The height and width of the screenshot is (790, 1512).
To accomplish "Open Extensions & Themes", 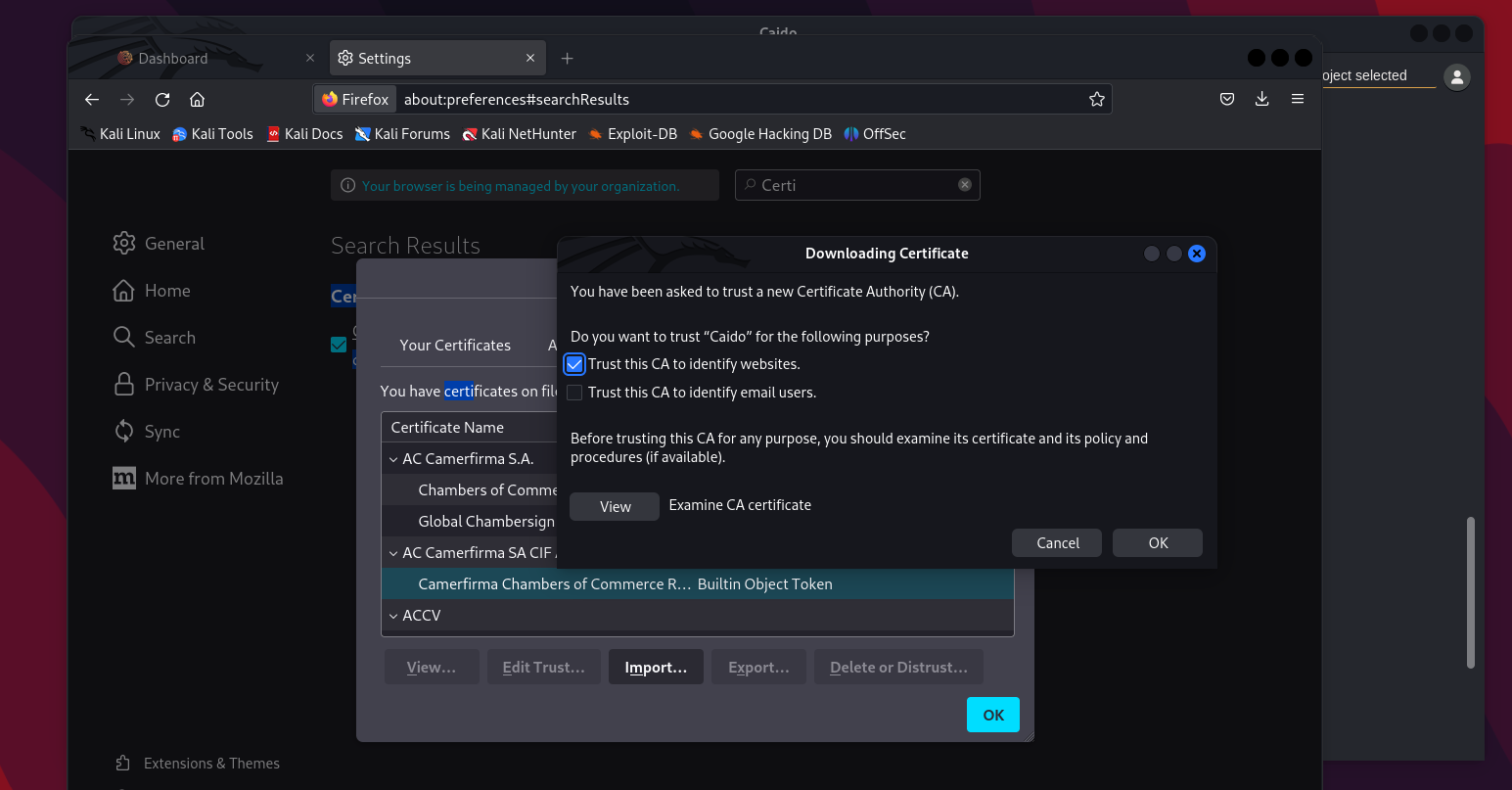I will pyautogui.click(x=197, y=764).
